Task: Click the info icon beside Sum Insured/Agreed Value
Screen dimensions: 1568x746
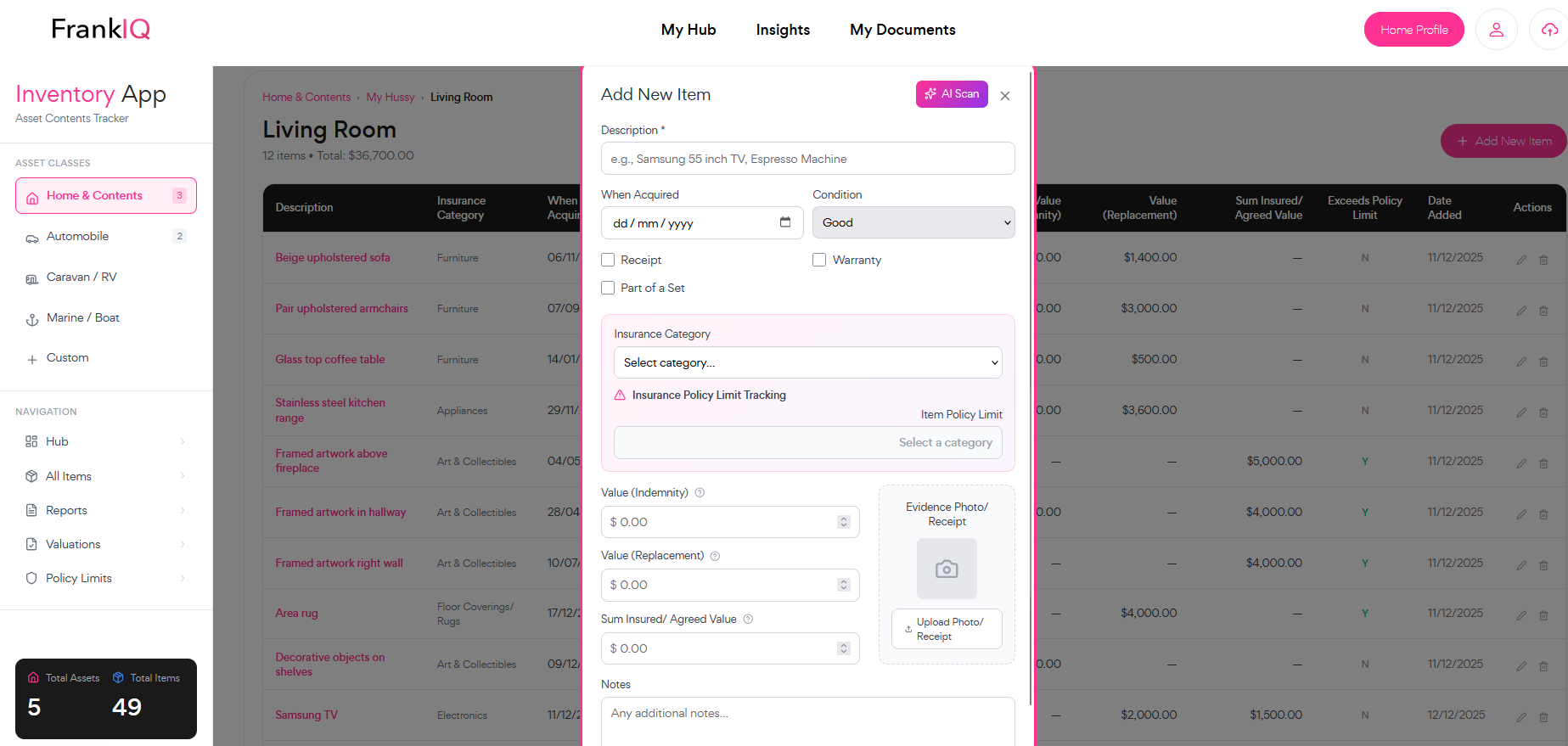Action: (748, 620)
